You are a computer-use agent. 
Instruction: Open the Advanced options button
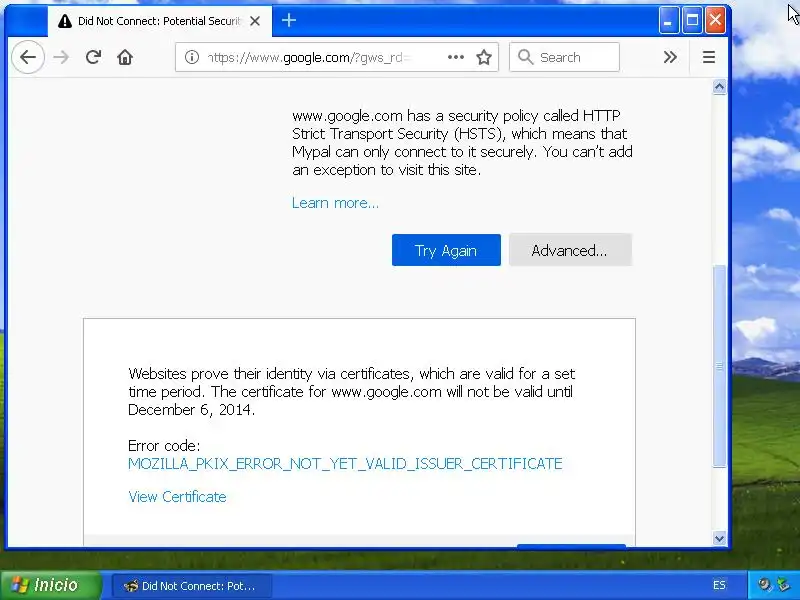tap(570, 250)
